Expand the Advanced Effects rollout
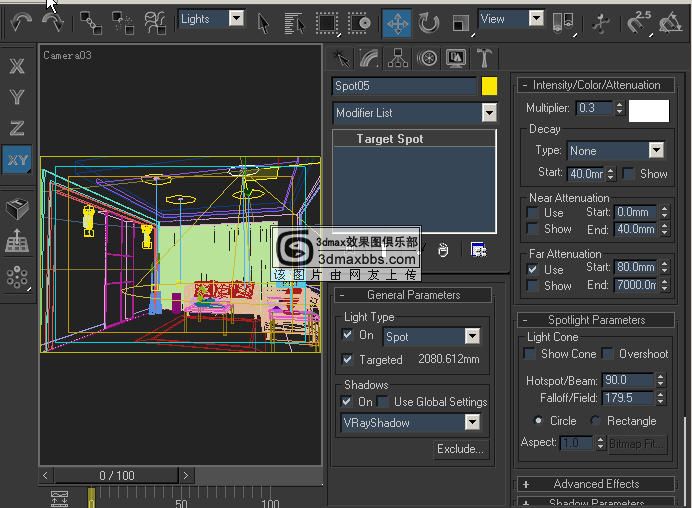Image resolution: width=692 pixels, height=508 pixels. (596, 484)
